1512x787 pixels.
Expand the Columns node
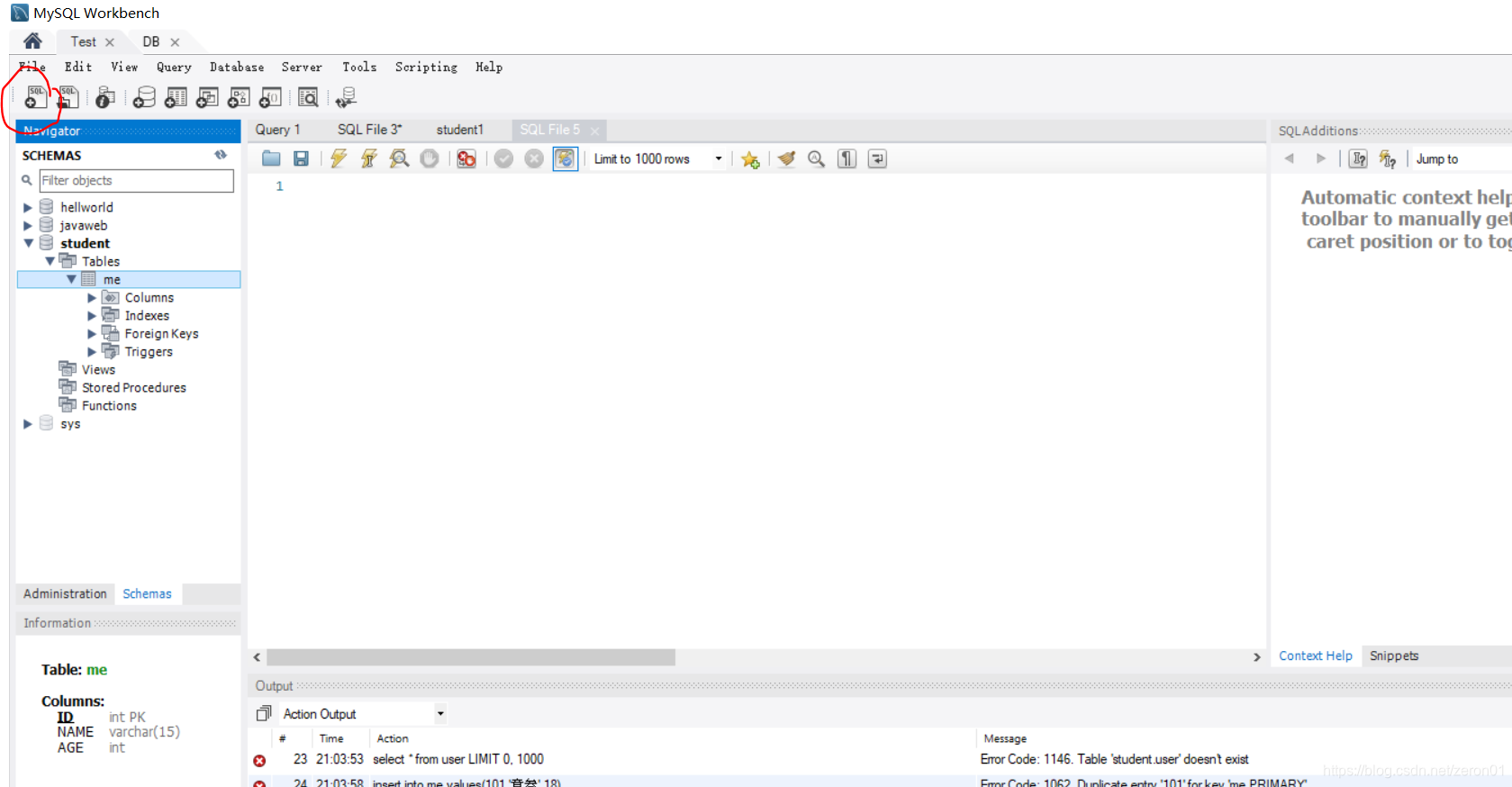coord(92,297)
